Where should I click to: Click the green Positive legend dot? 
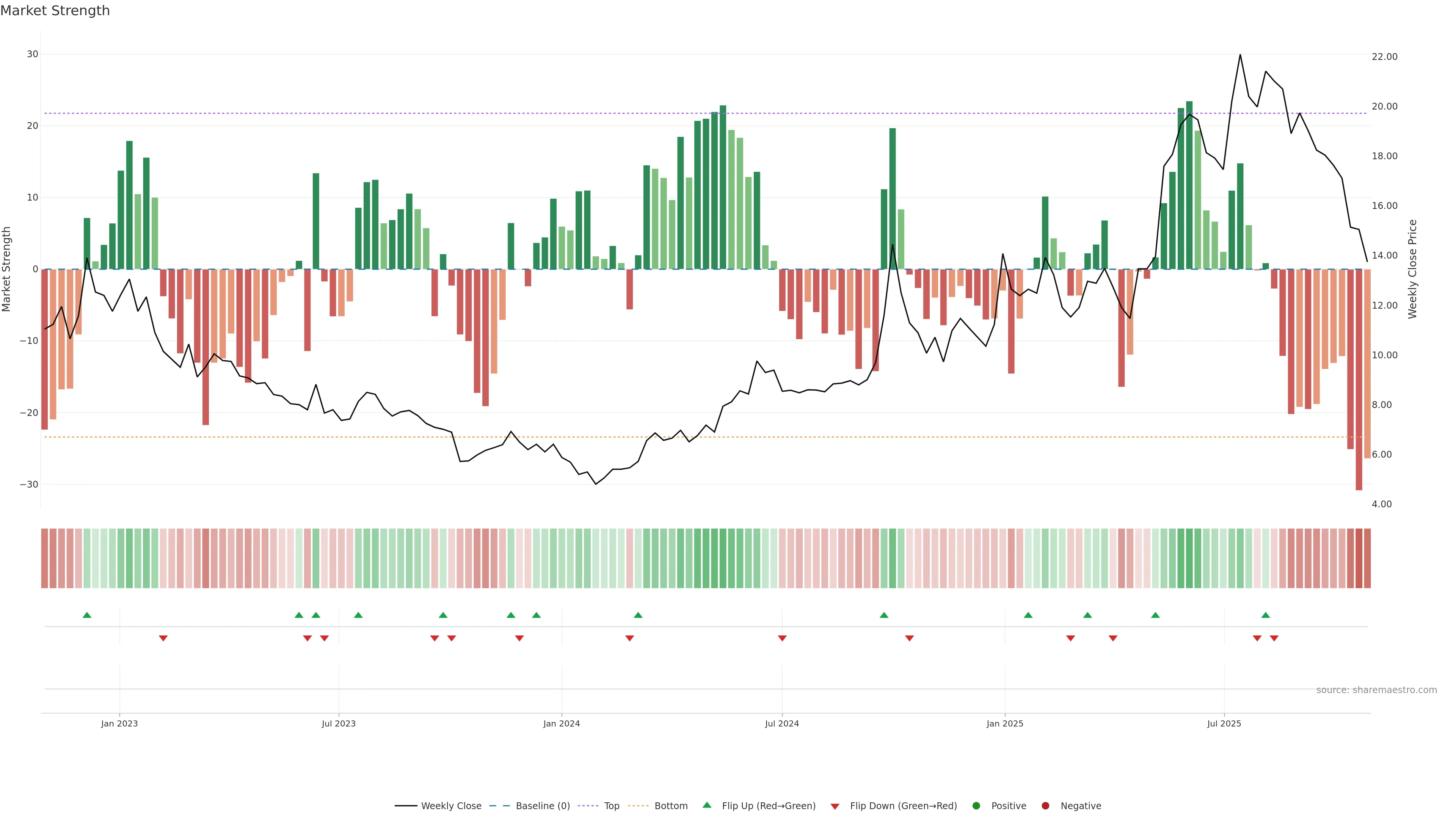point(976,806)
